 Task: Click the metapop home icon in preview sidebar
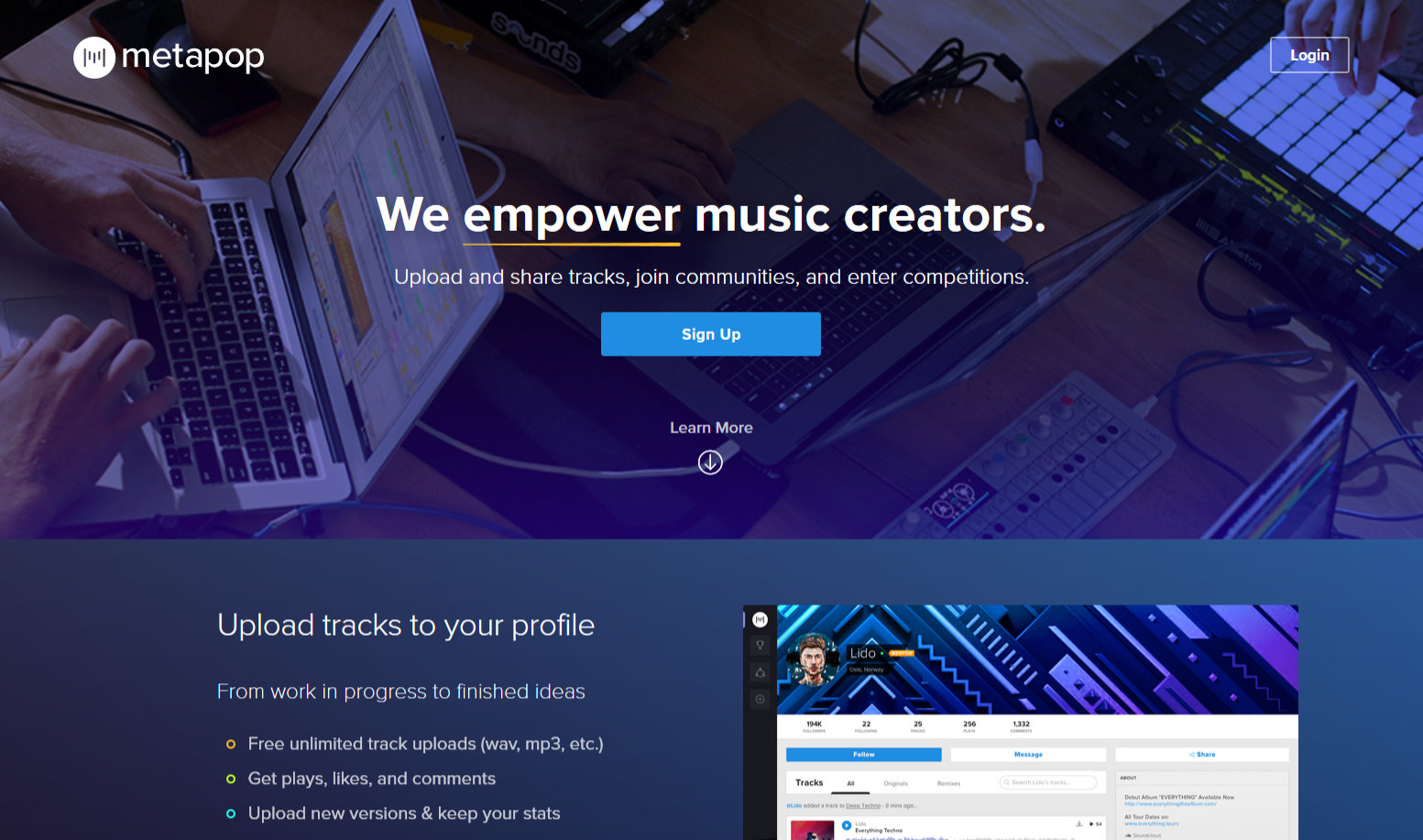point(760,620)
